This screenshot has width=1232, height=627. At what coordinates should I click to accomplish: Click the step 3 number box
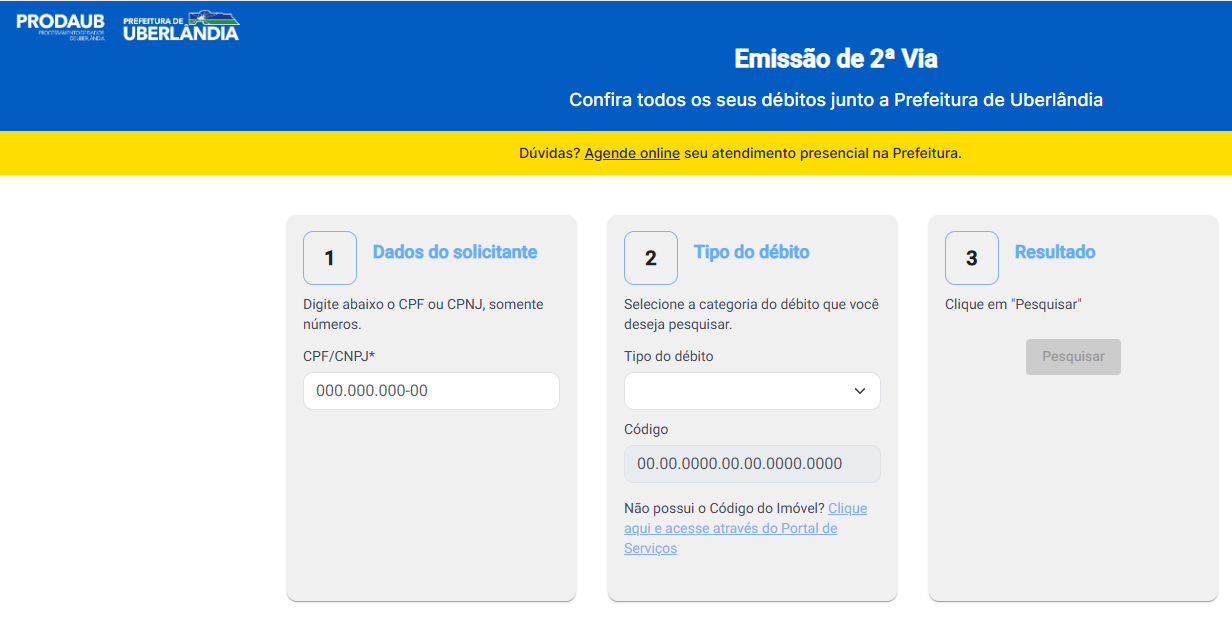(x=971, y=258)
